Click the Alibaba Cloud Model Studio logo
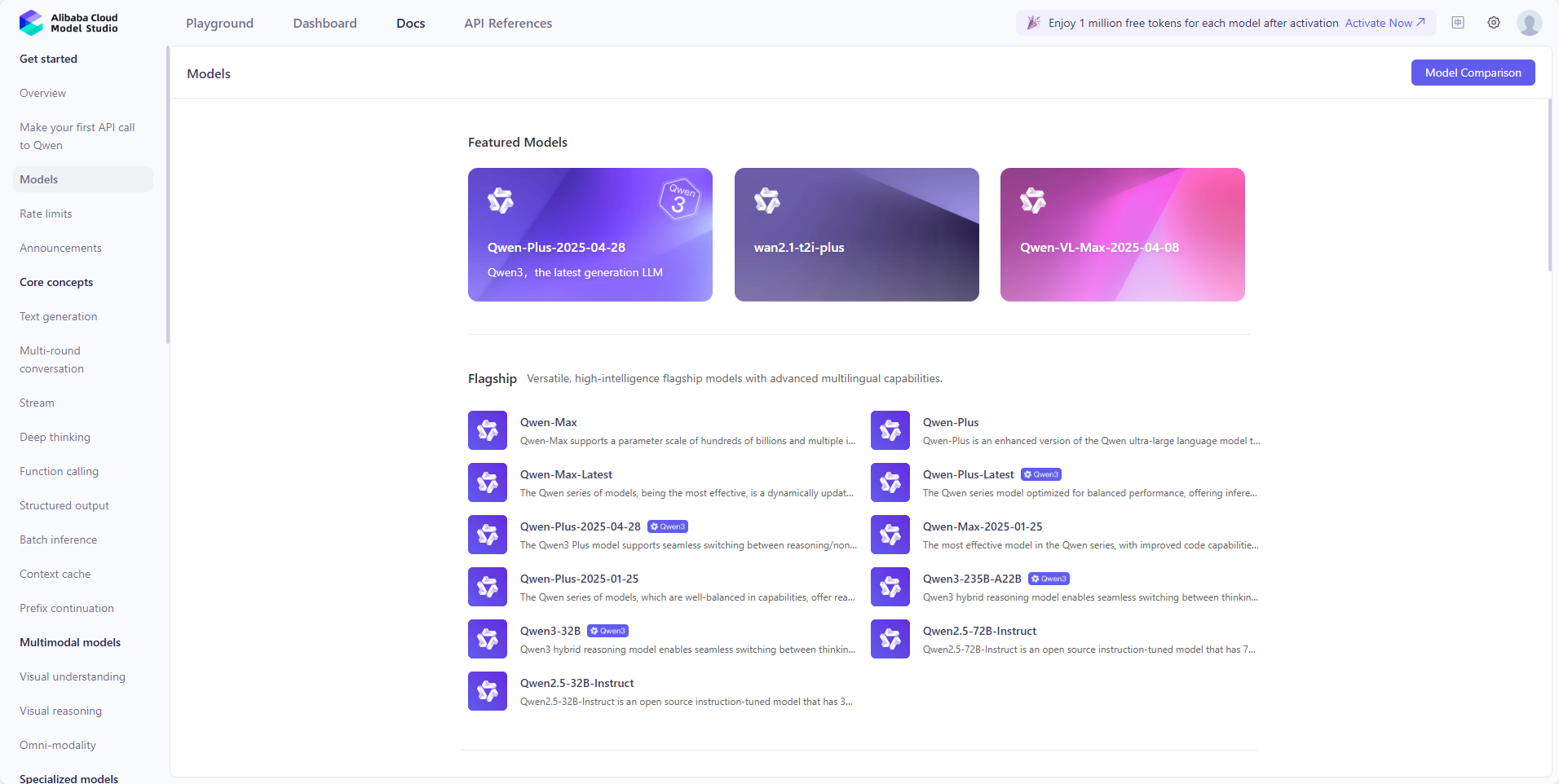This screenshot has height=784, width=1559. coord(68,23)
